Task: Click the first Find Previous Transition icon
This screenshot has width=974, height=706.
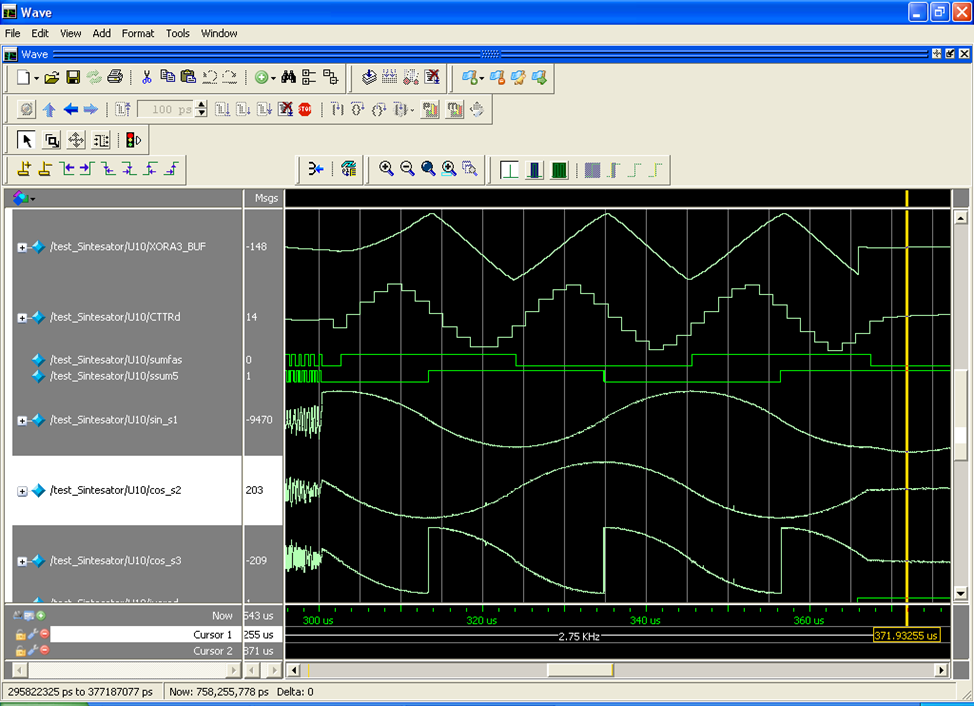Action: pos(66,169)
